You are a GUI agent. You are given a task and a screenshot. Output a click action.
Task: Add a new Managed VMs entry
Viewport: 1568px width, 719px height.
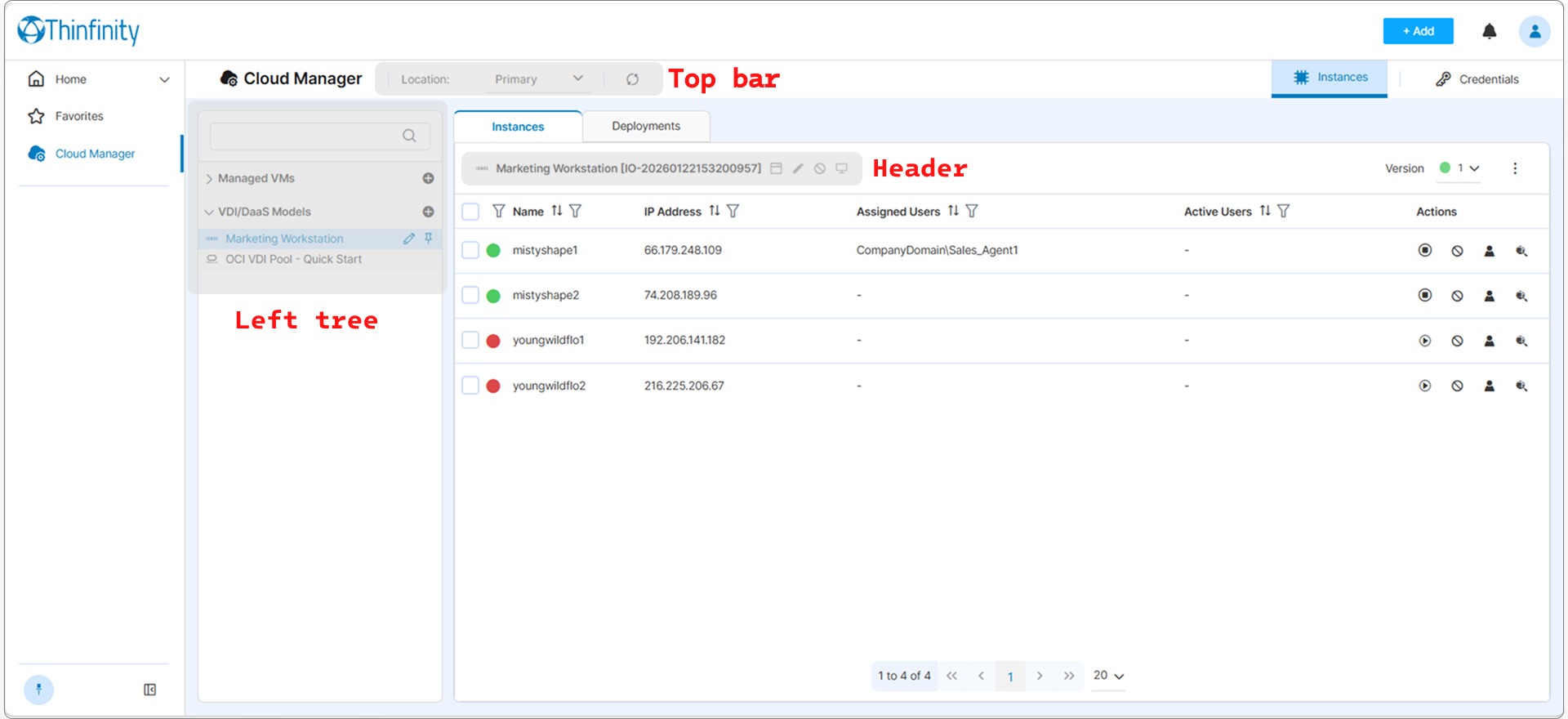tap(428, 178)
